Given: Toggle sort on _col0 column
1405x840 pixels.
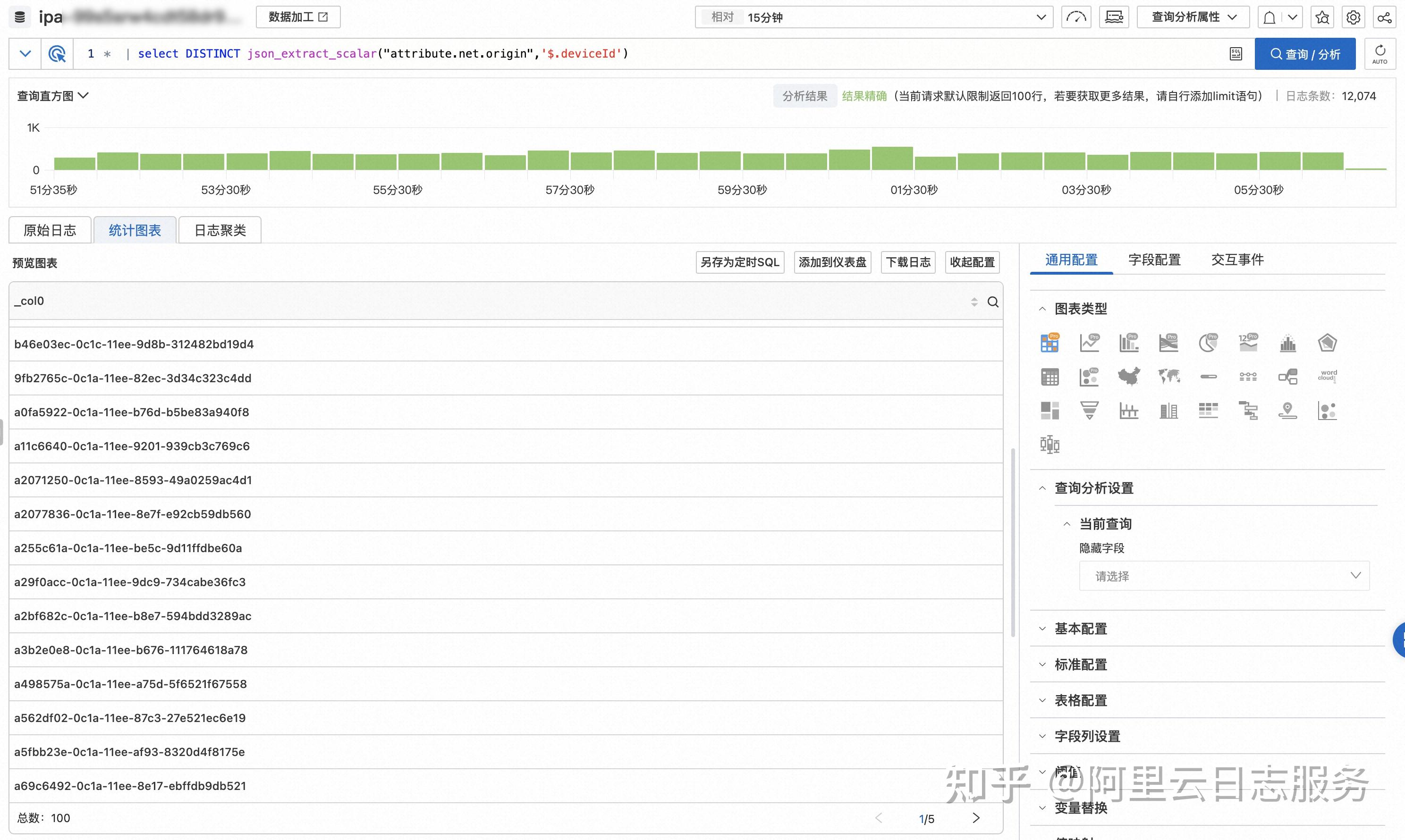Looking at the screenshot, I should click(x=974, y=302).
